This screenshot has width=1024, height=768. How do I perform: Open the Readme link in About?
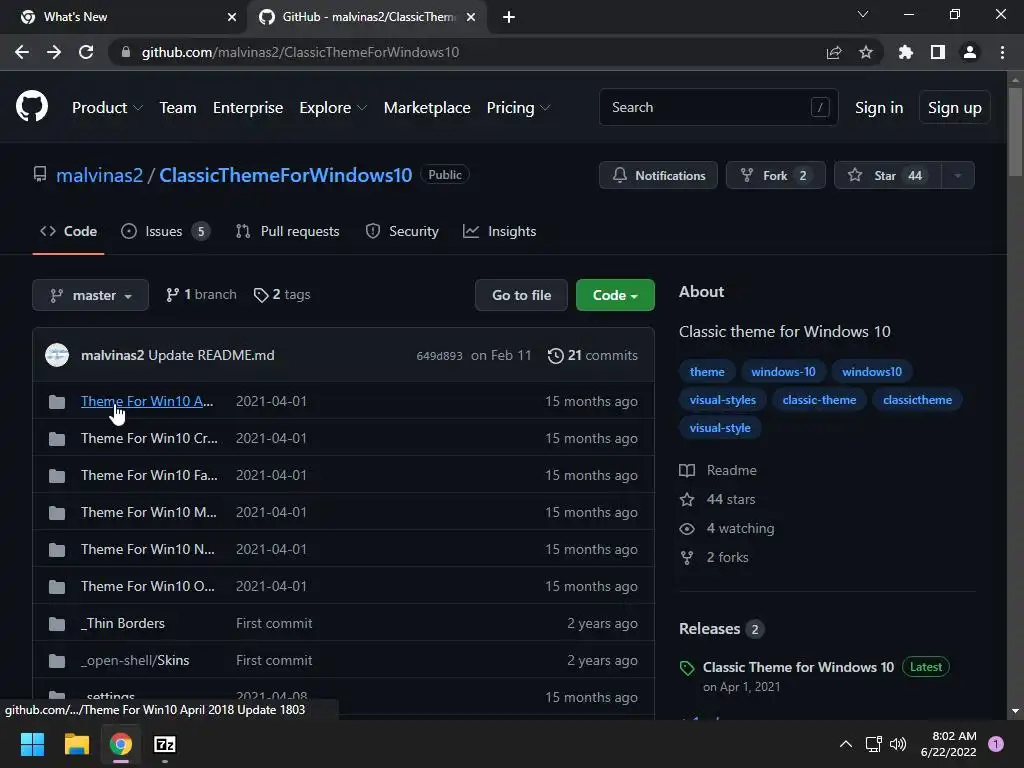point(718,470)
